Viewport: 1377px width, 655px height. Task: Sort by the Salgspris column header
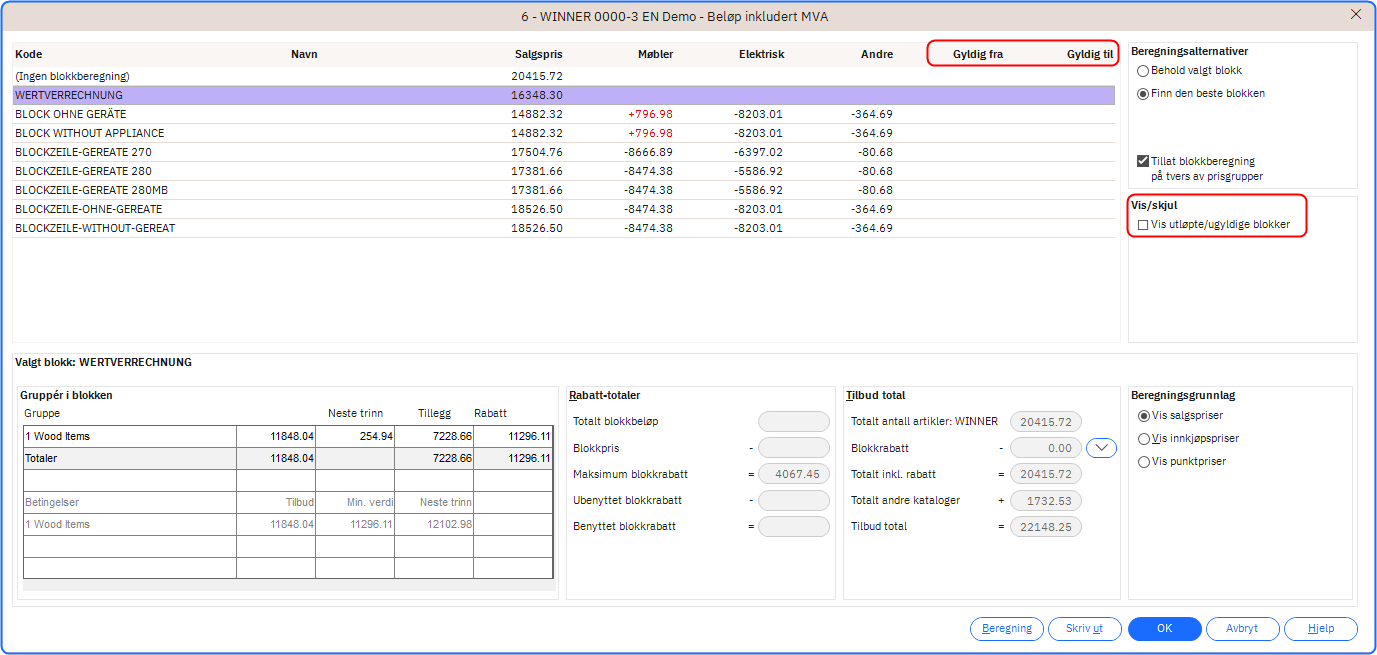point(538,55)
